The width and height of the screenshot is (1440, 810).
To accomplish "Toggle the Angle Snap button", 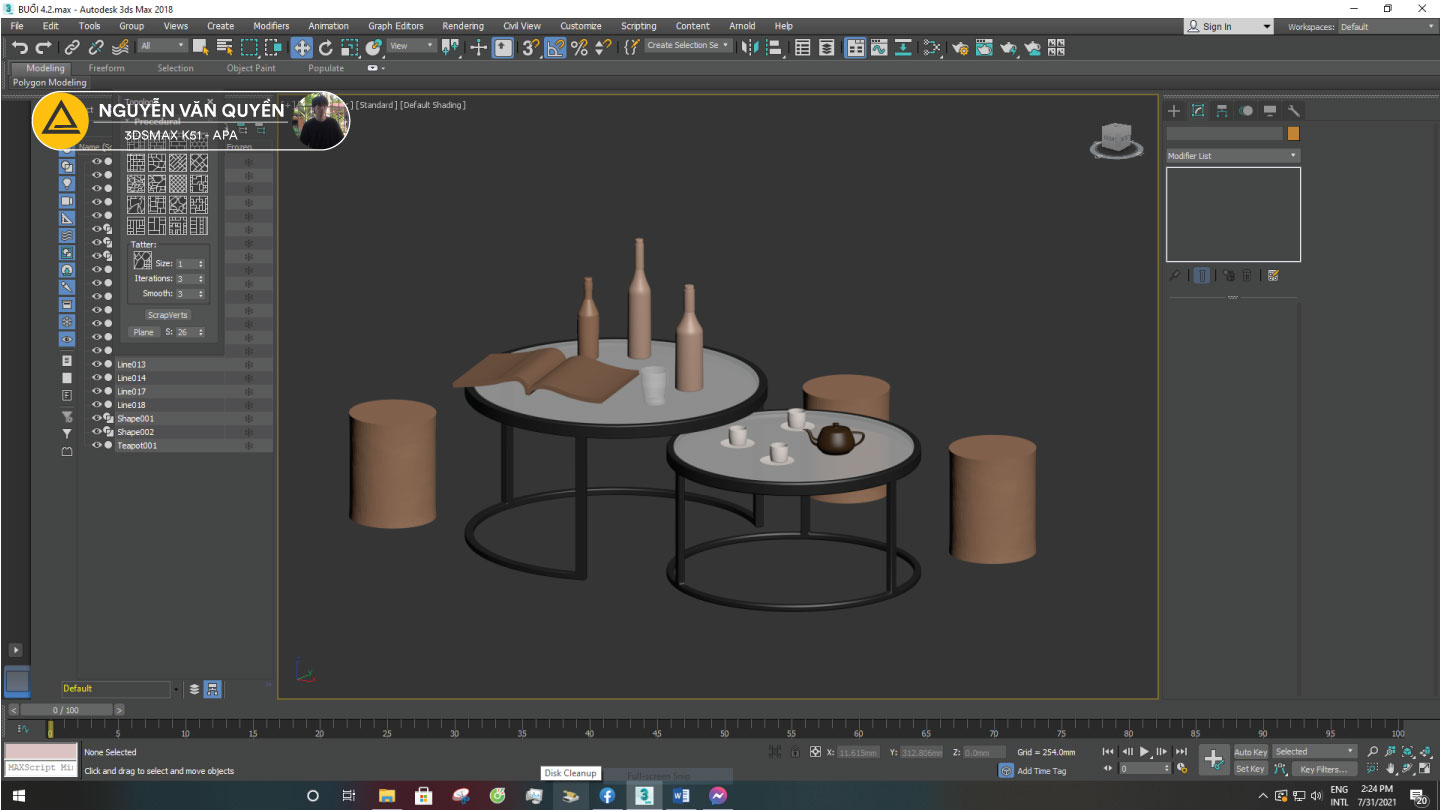I will (555, 47).
